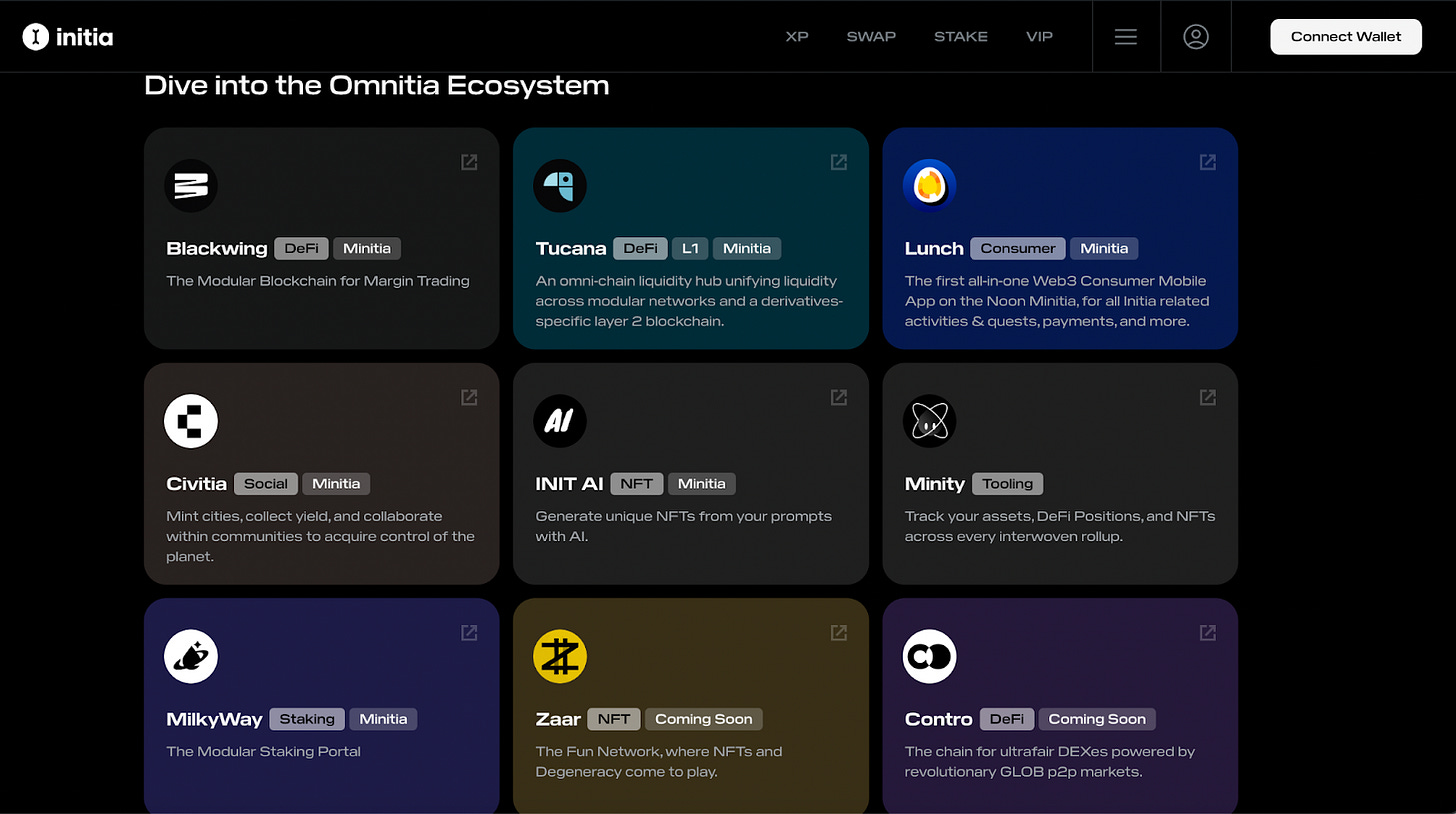1456x814 pixels.
Task: Select the NFT tag on INIT AI
Action: (637, 484)
